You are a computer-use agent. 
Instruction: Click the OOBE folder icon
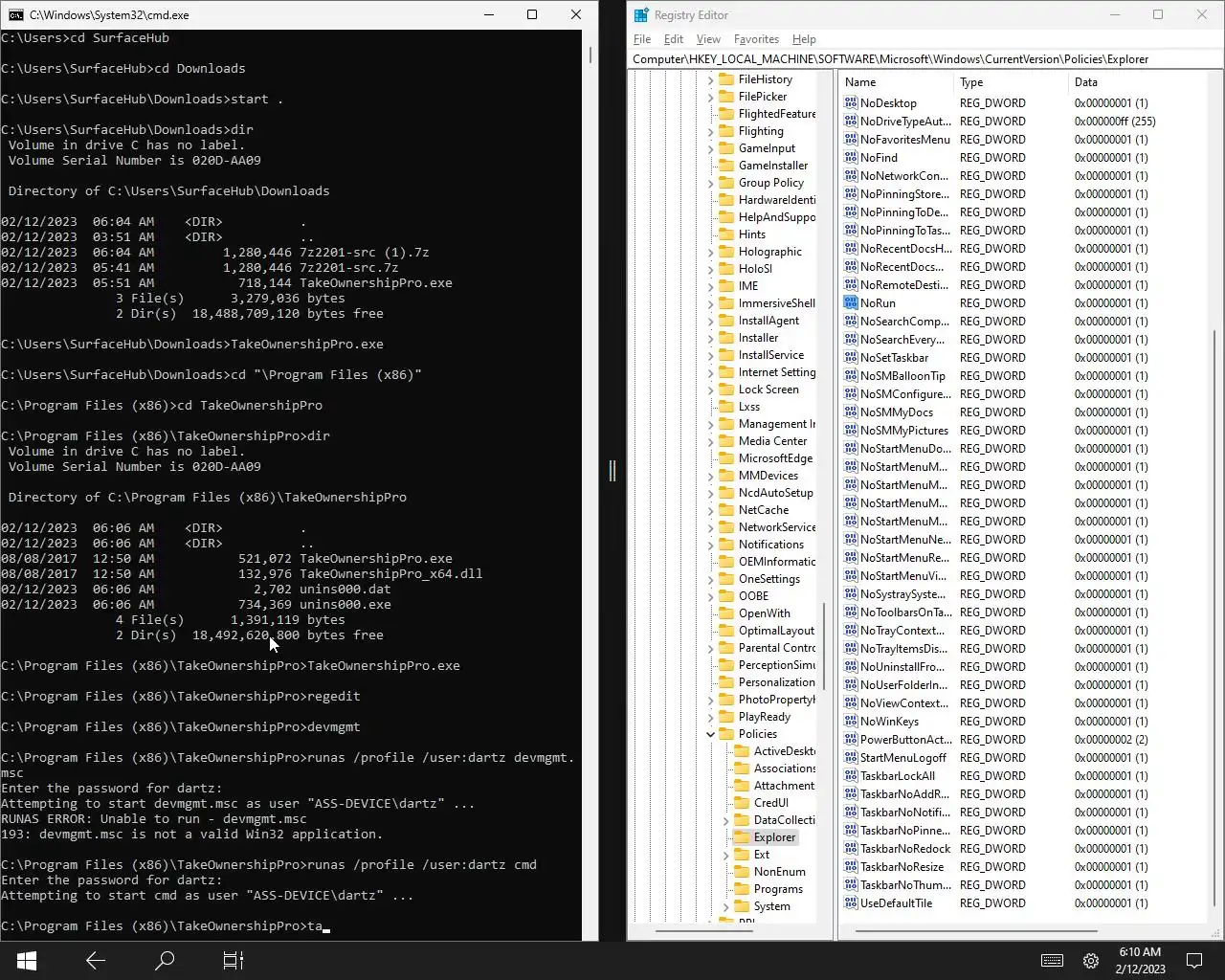click(726, 595)
